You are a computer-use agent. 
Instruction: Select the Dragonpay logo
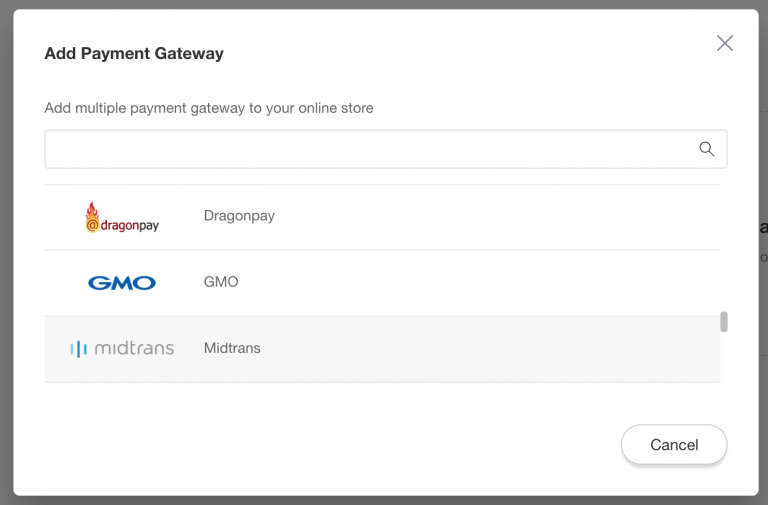click(122, 217)
